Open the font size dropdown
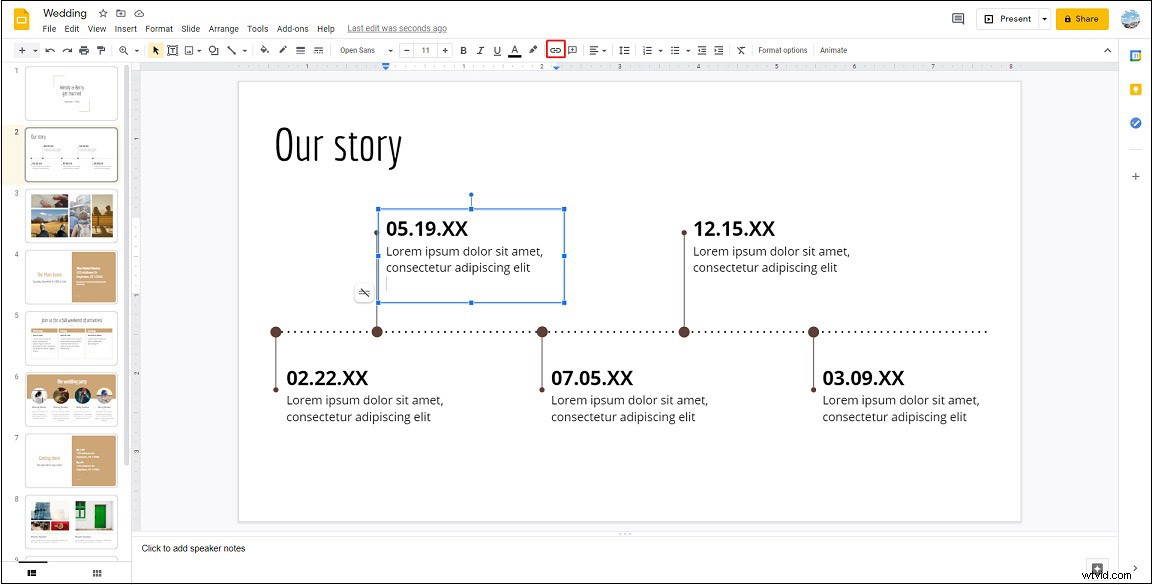This screenshot has height=585, width=1152. coord(423,50)
